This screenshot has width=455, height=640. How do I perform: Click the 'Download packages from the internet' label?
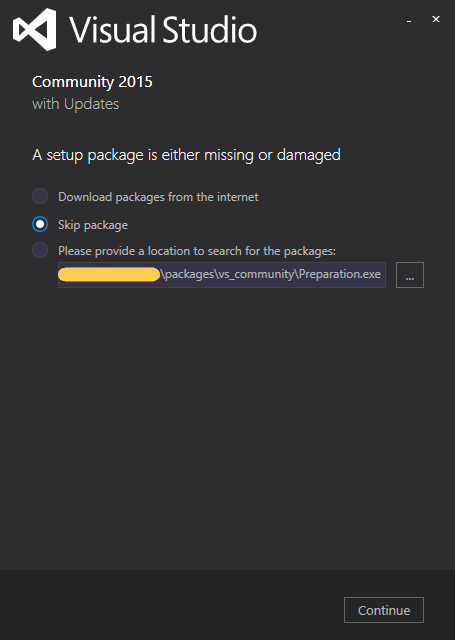coord(158,197)
